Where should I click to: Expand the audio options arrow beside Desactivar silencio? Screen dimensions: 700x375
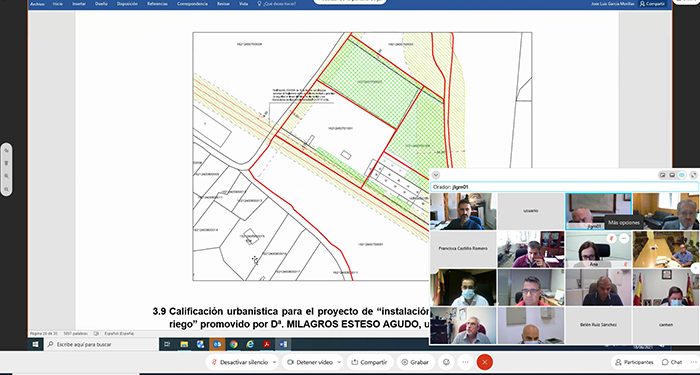(x=274, y=362)
